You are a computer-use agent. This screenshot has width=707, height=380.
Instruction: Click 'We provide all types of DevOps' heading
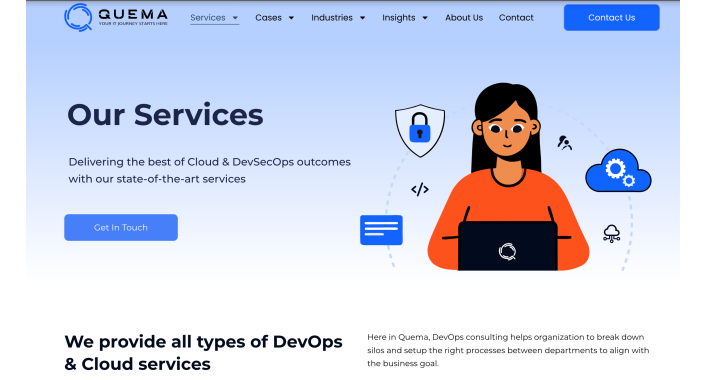tap(203, 353)
